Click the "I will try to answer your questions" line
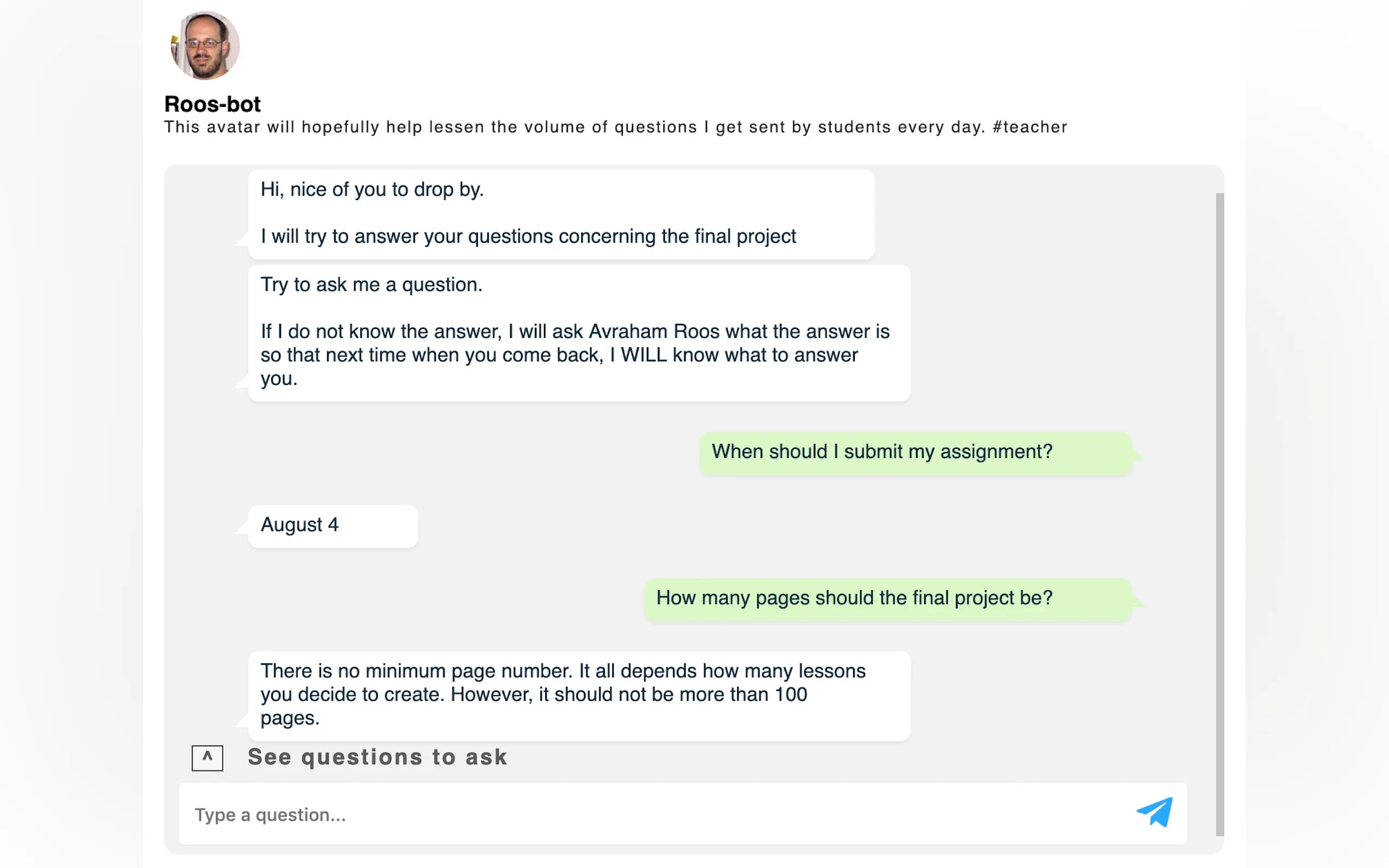Viewport: 1389px width, 868px height. (528, 237)
